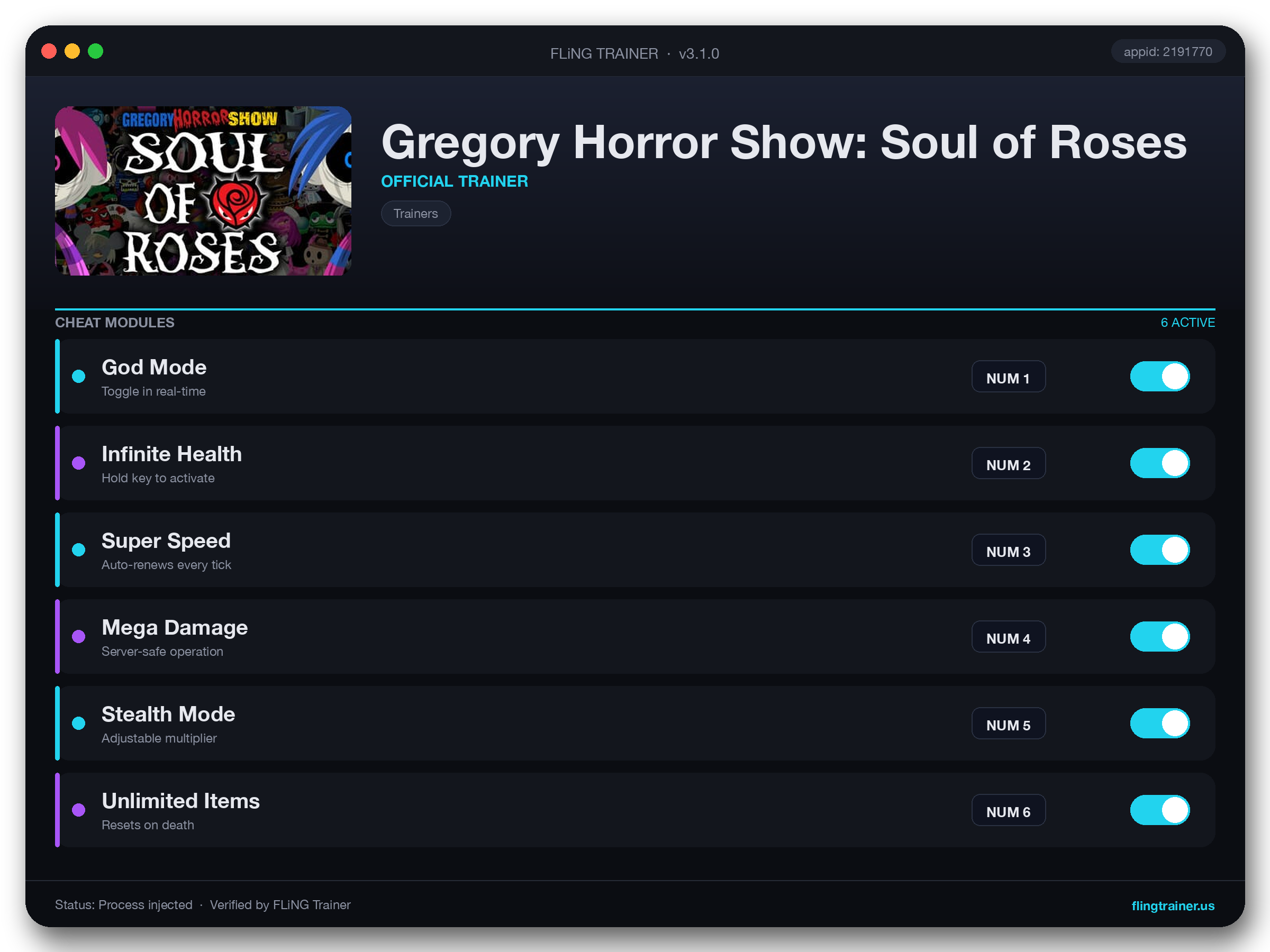Select the NUM 3 hotkey badge

click(1008, 550)
